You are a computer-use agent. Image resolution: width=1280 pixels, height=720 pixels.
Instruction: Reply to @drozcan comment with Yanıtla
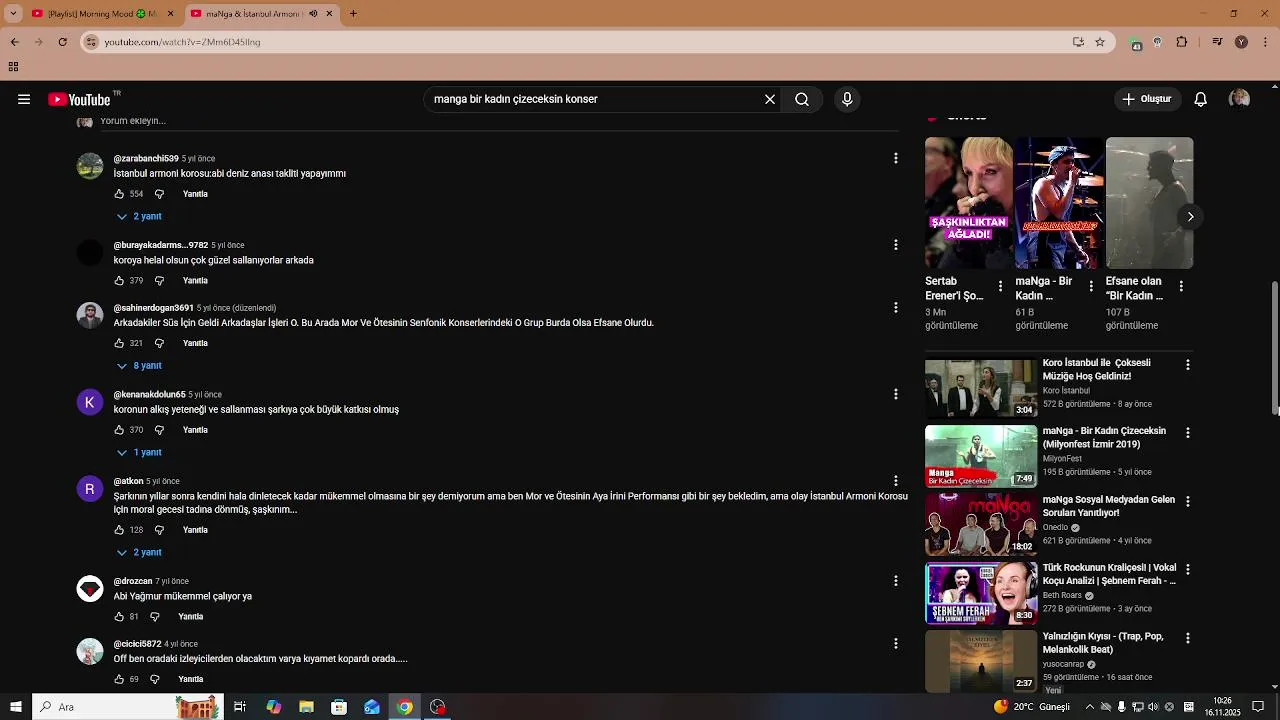(190, 617)
